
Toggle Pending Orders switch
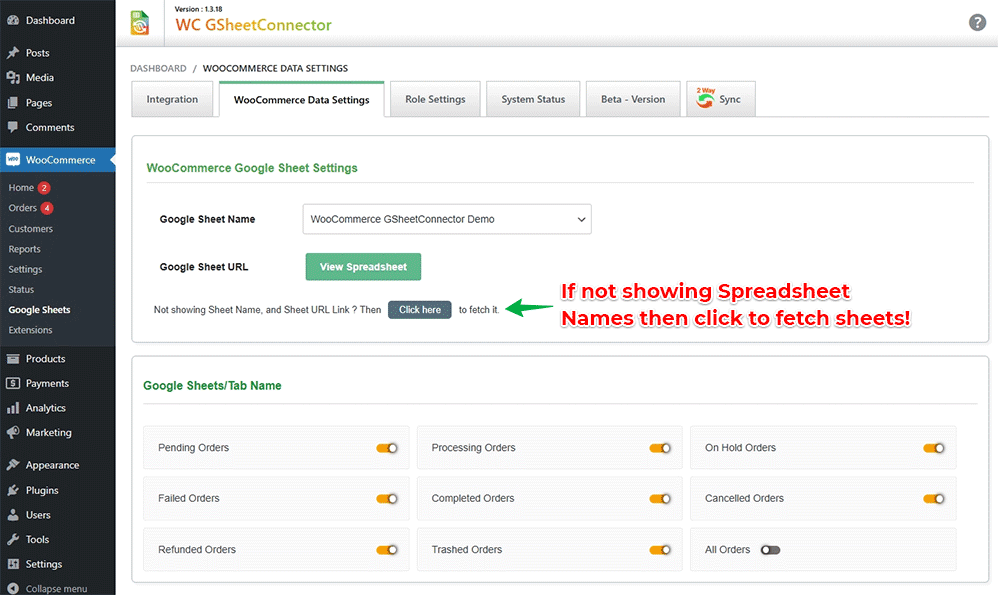point(386,448)
